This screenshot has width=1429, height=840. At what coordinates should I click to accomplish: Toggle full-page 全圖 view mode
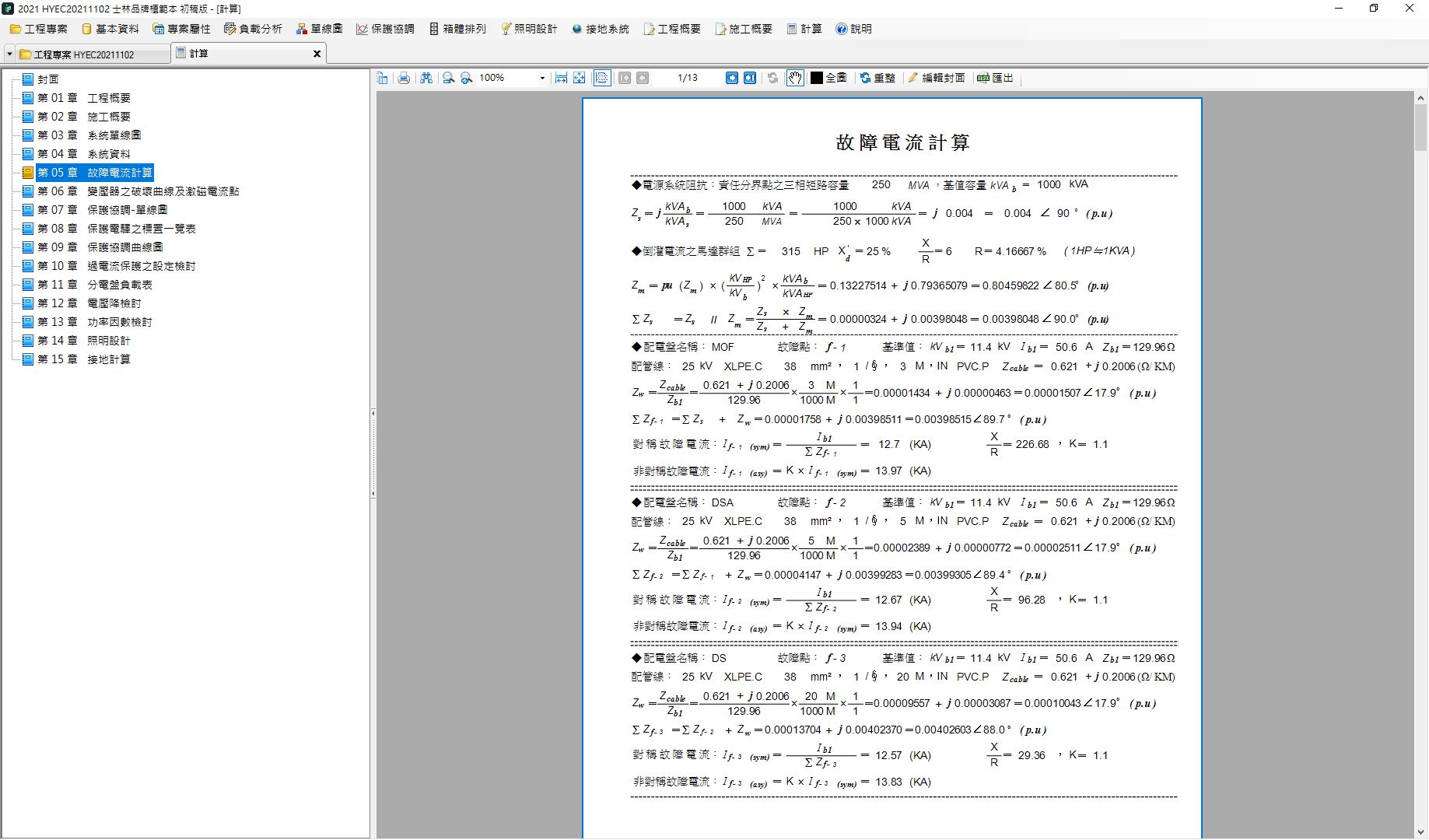click(x=829, y=78)
